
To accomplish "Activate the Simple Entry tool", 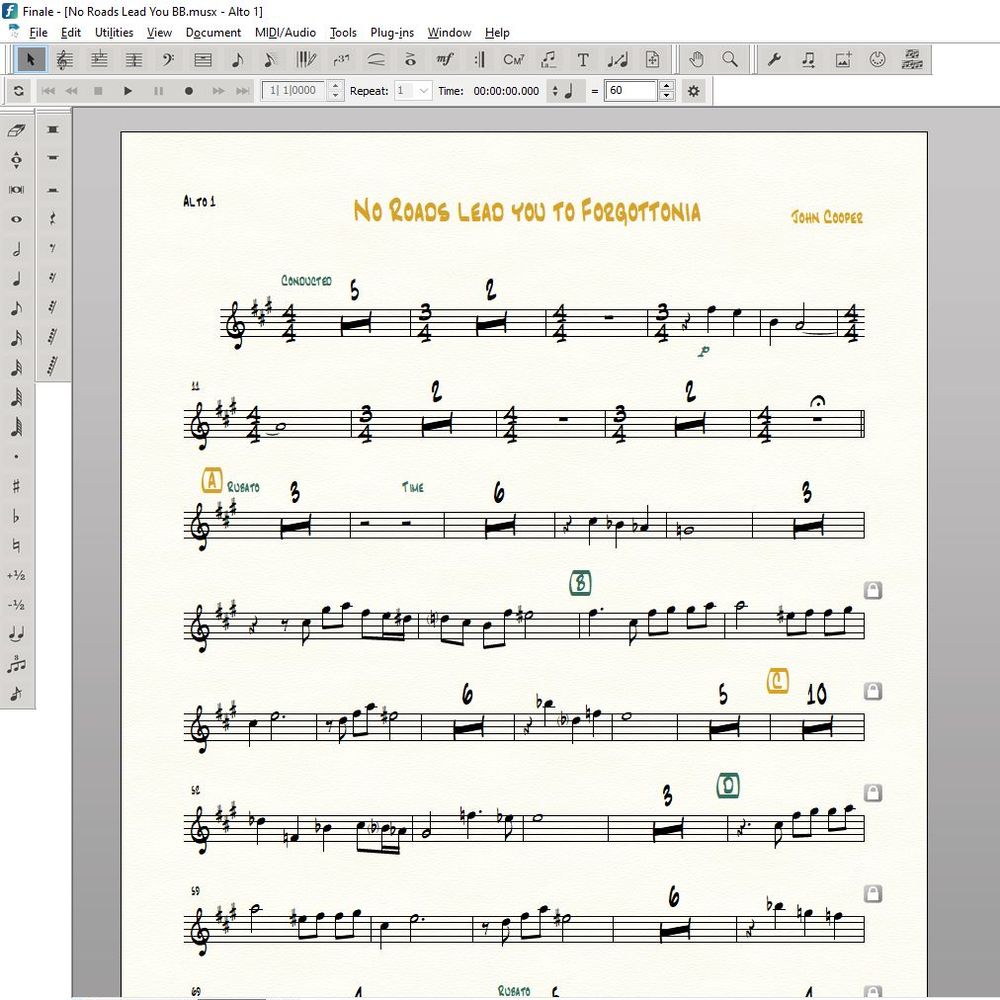I will (237, 60).
